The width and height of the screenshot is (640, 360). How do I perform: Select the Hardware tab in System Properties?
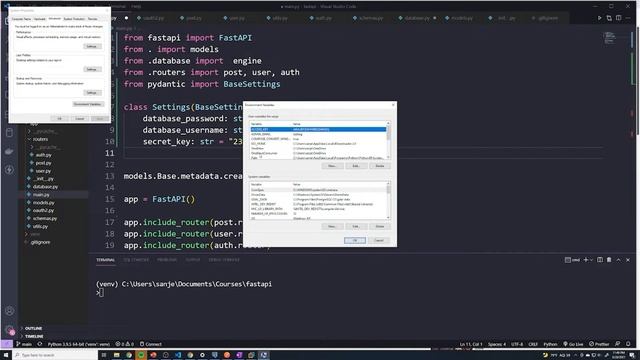40,19
